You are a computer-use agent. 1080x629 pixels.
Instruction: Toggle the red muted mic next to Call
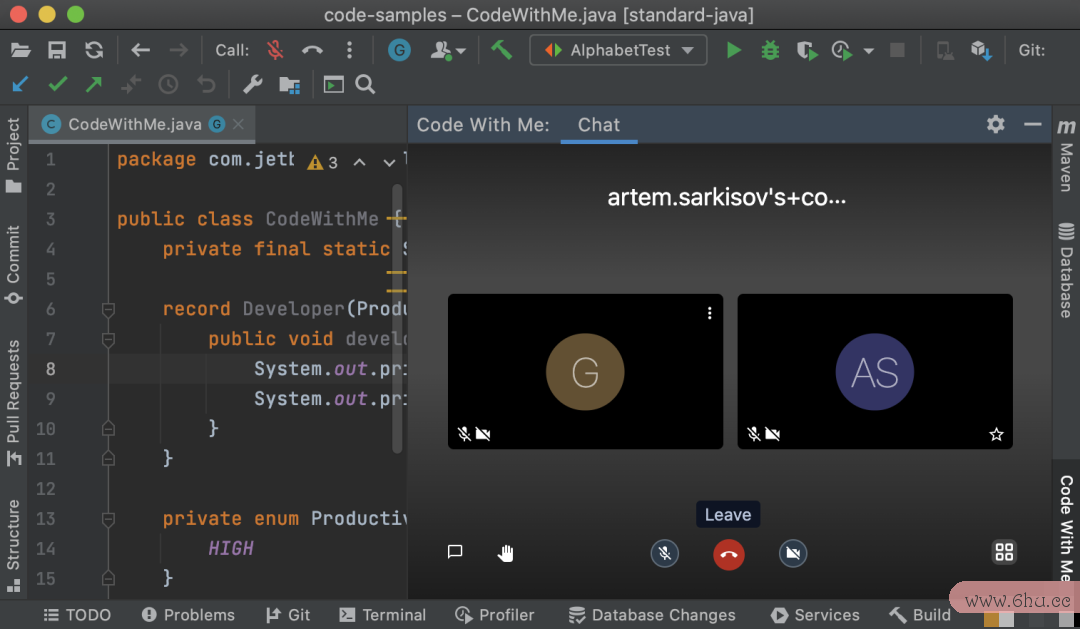tap(274, 50)
